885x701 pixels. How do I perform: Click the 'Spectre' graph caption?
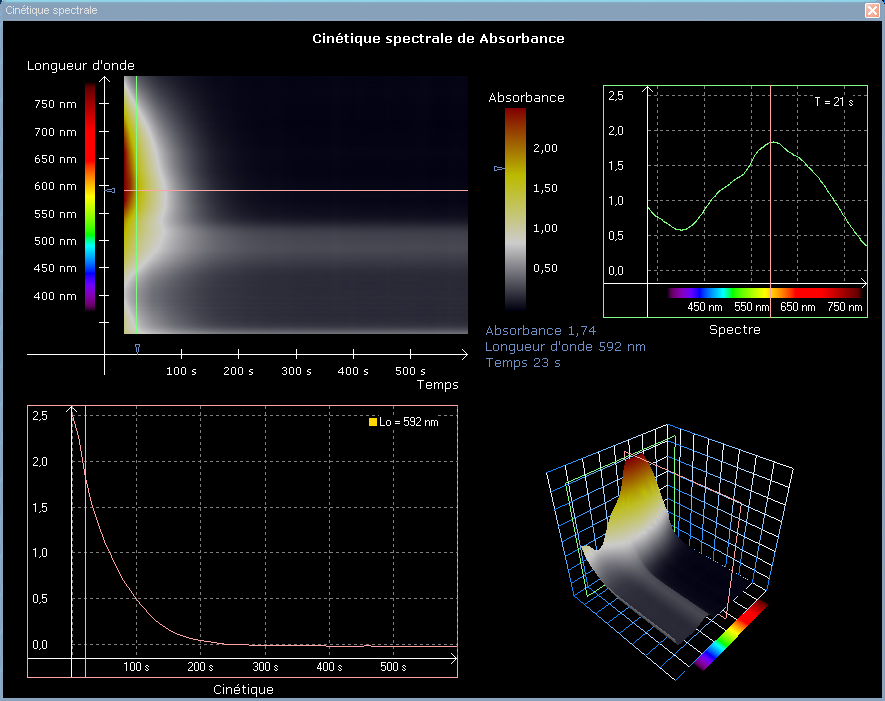pos(735,330)
